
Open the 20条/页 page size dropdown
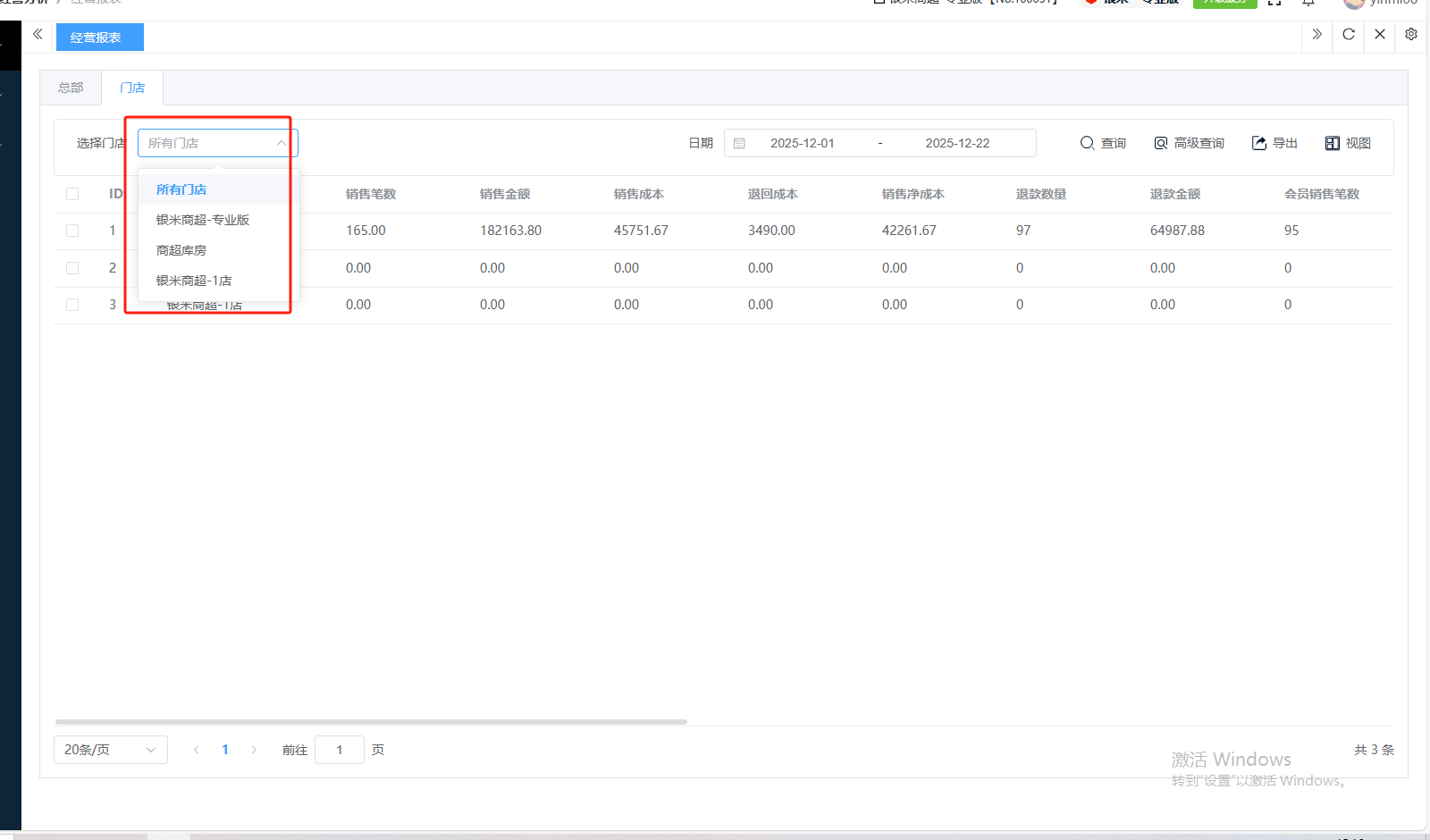point(110,750)
